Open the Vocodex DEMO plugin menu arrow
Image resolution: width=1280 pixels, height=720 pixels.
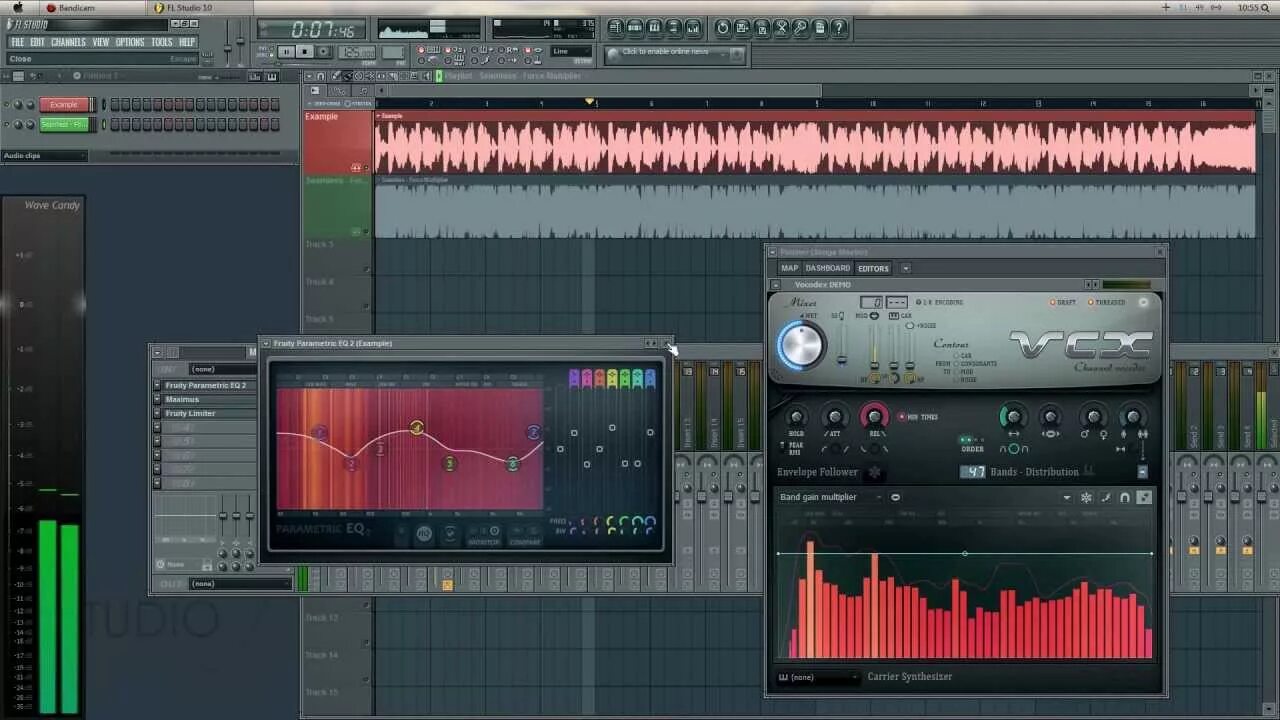click(x=776, y=285)
